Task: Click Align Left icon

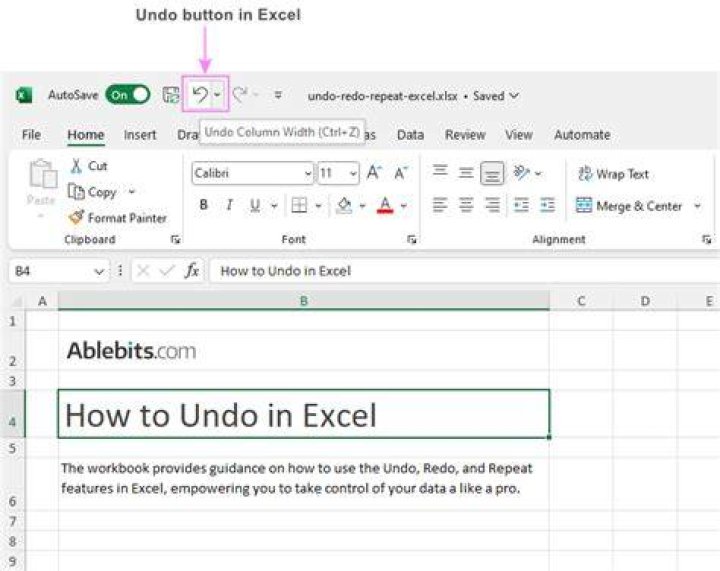Action: click(x=440, y=205)
